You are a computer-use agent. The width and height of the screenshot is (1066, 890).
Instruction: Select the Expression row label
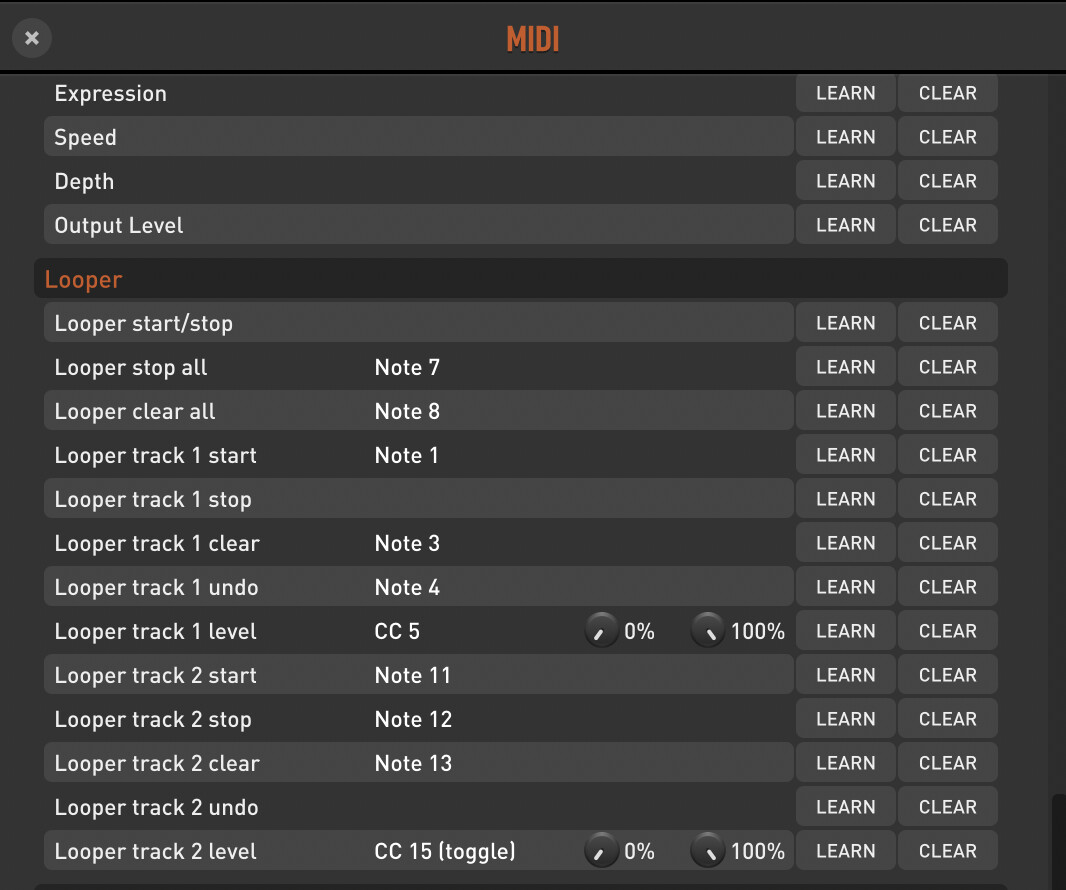point(110,94)
